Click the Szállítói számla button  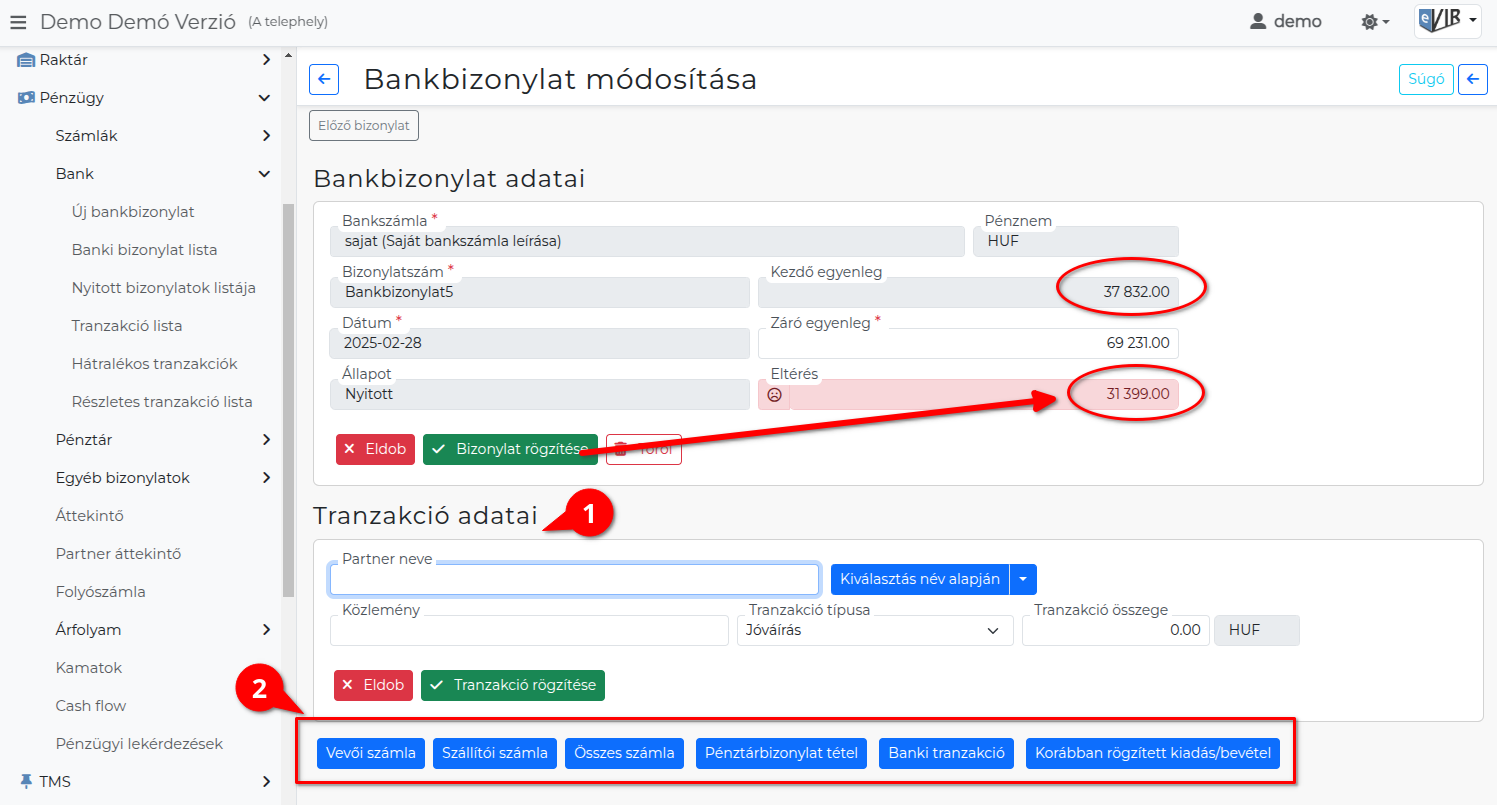(x=495, y=753)
